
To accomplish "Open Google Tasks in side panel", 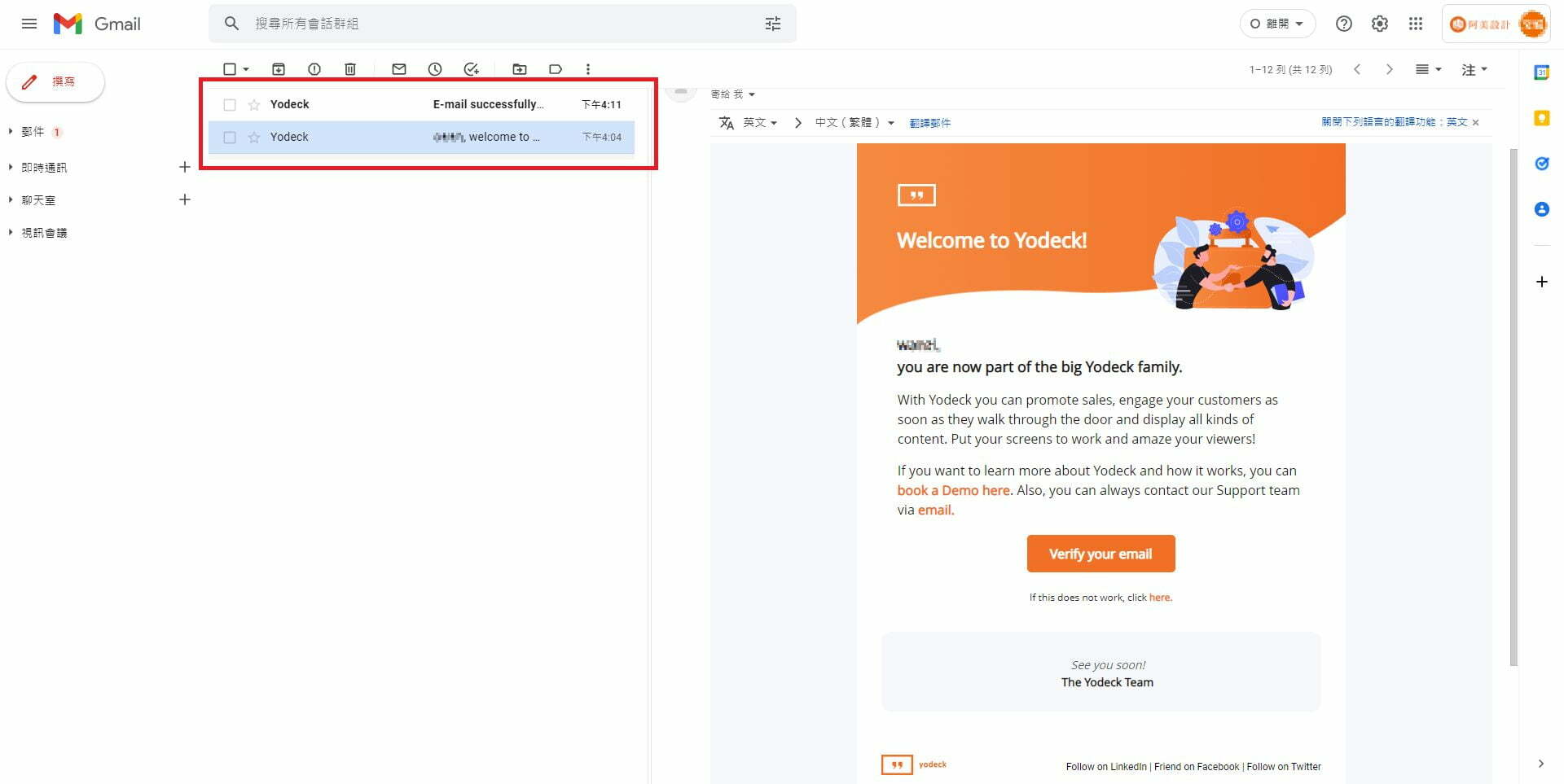I will click(1542, 164).
